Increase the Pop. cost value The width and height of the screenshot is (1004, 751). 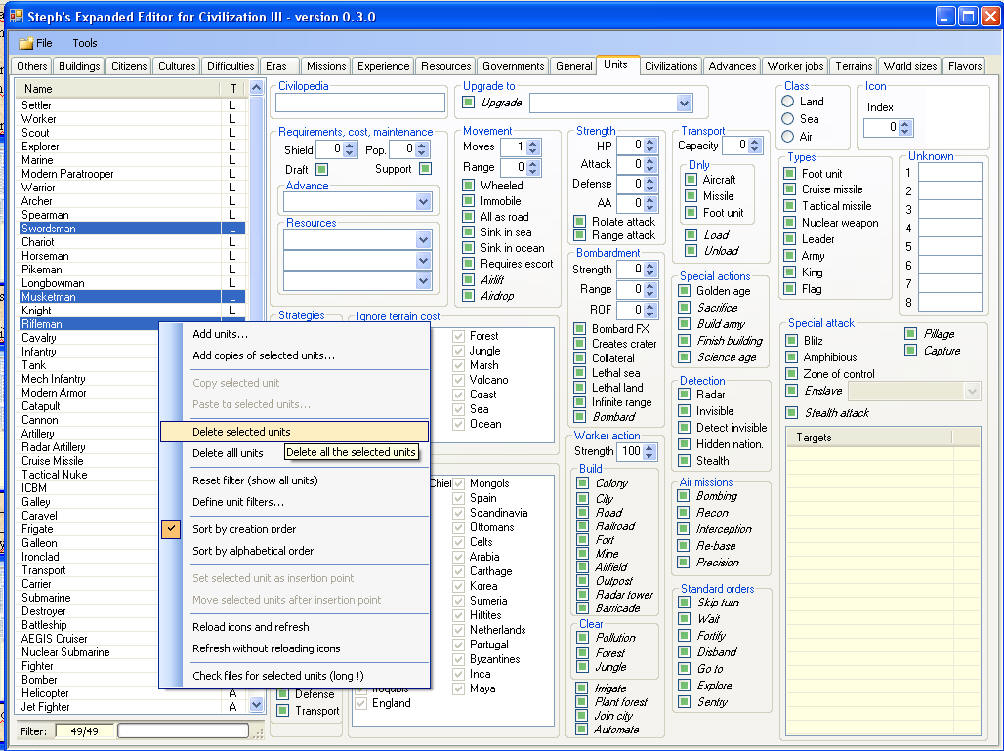(421, 146)
